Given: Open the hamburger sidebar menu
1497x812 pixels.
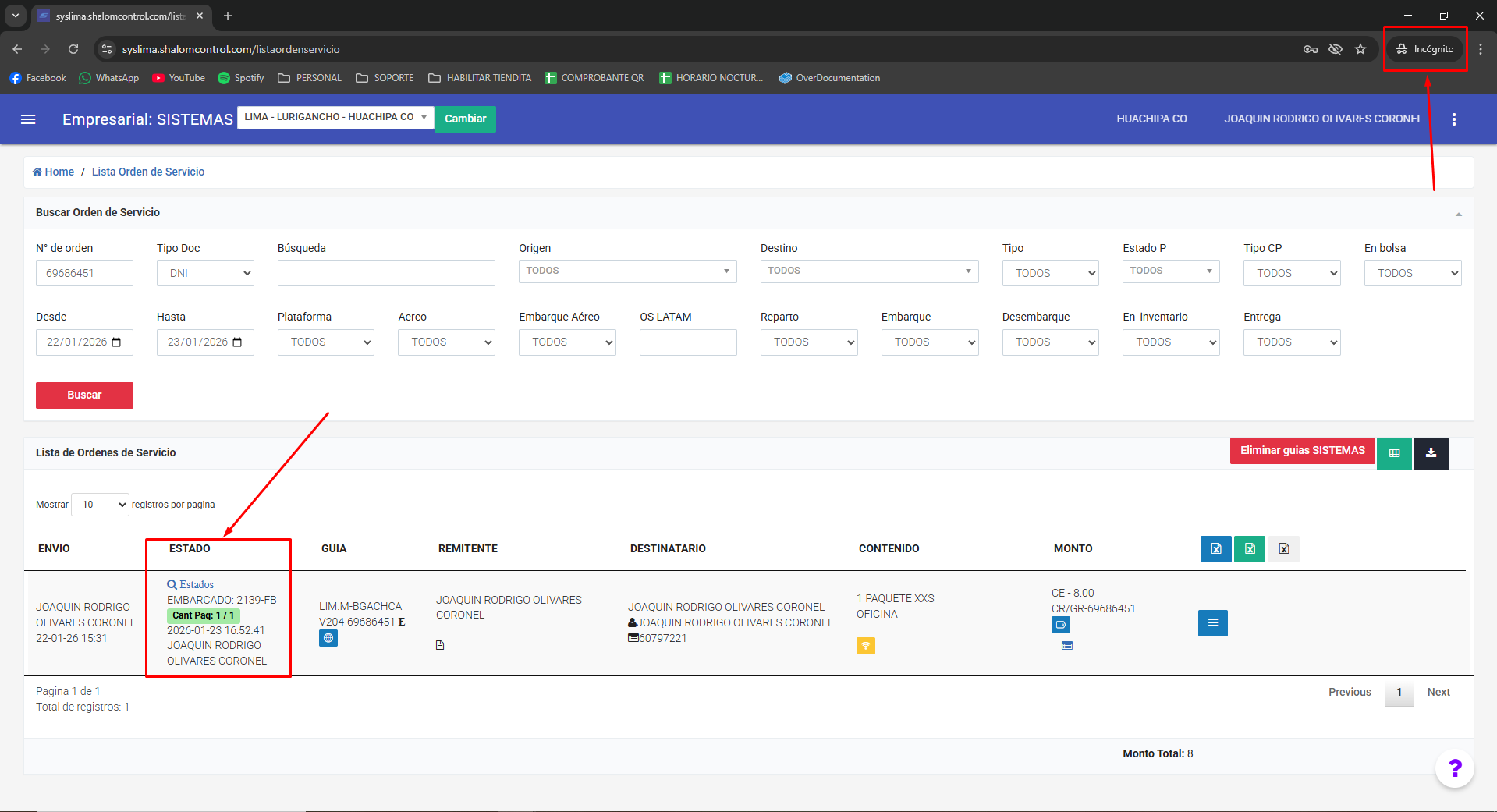Looking at the screenshot, I should coord(28,119).
